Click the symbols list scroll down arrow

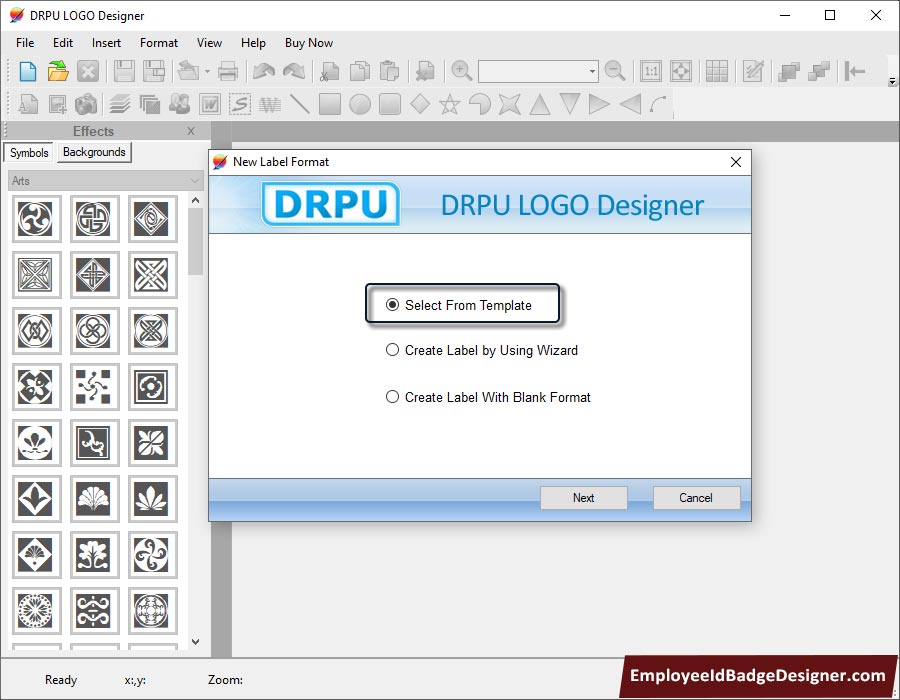click(195, 641)
